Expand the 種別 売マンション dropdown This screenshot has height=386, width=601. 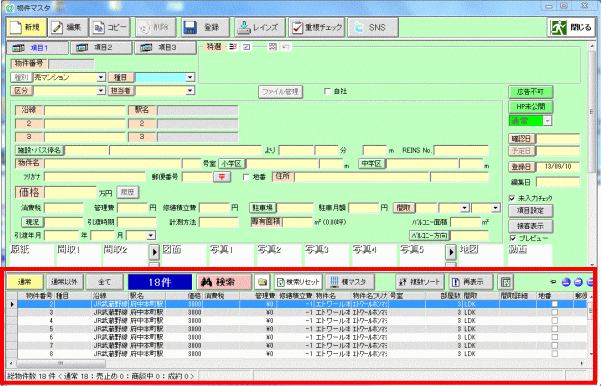[x=101, y=77]
